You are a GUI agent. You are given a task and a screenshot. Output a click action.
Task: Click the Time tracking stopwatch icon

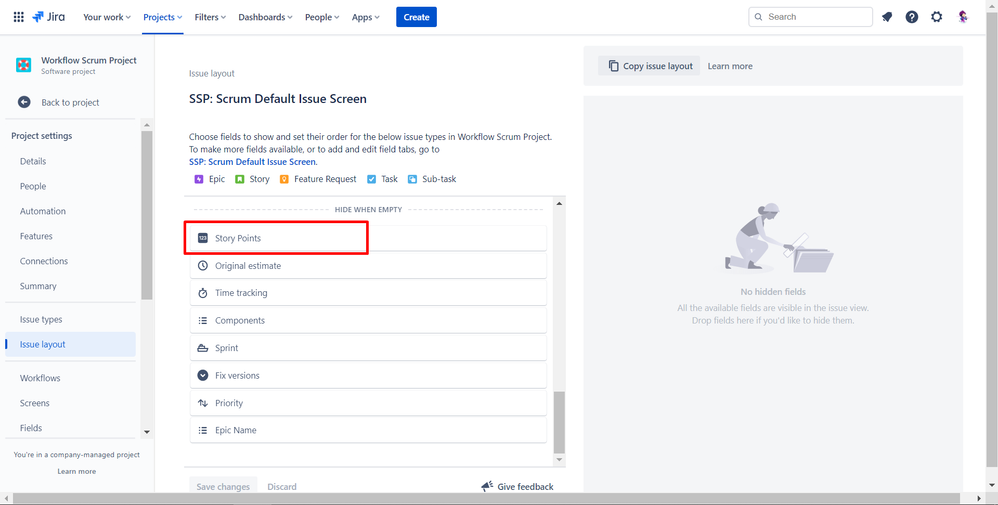coord(202,293)
